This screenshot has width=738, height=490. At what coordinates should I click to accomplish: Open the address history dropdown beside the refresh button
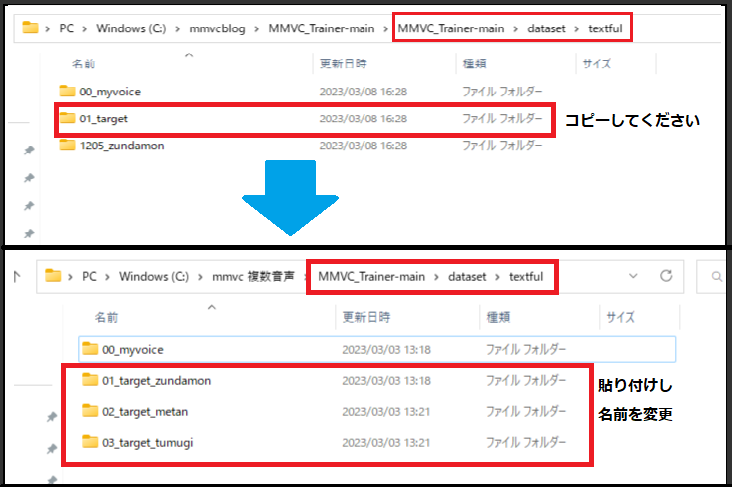coord(633,276)
